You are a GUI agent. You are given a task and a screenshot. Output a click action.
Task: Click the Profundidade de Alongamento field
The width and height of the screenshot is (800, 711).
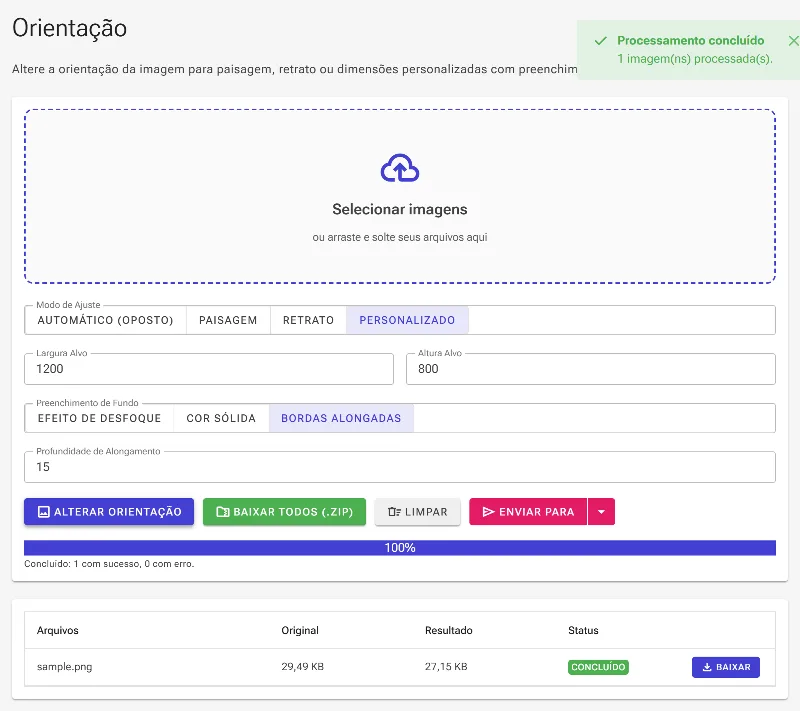tap(400, 467)
